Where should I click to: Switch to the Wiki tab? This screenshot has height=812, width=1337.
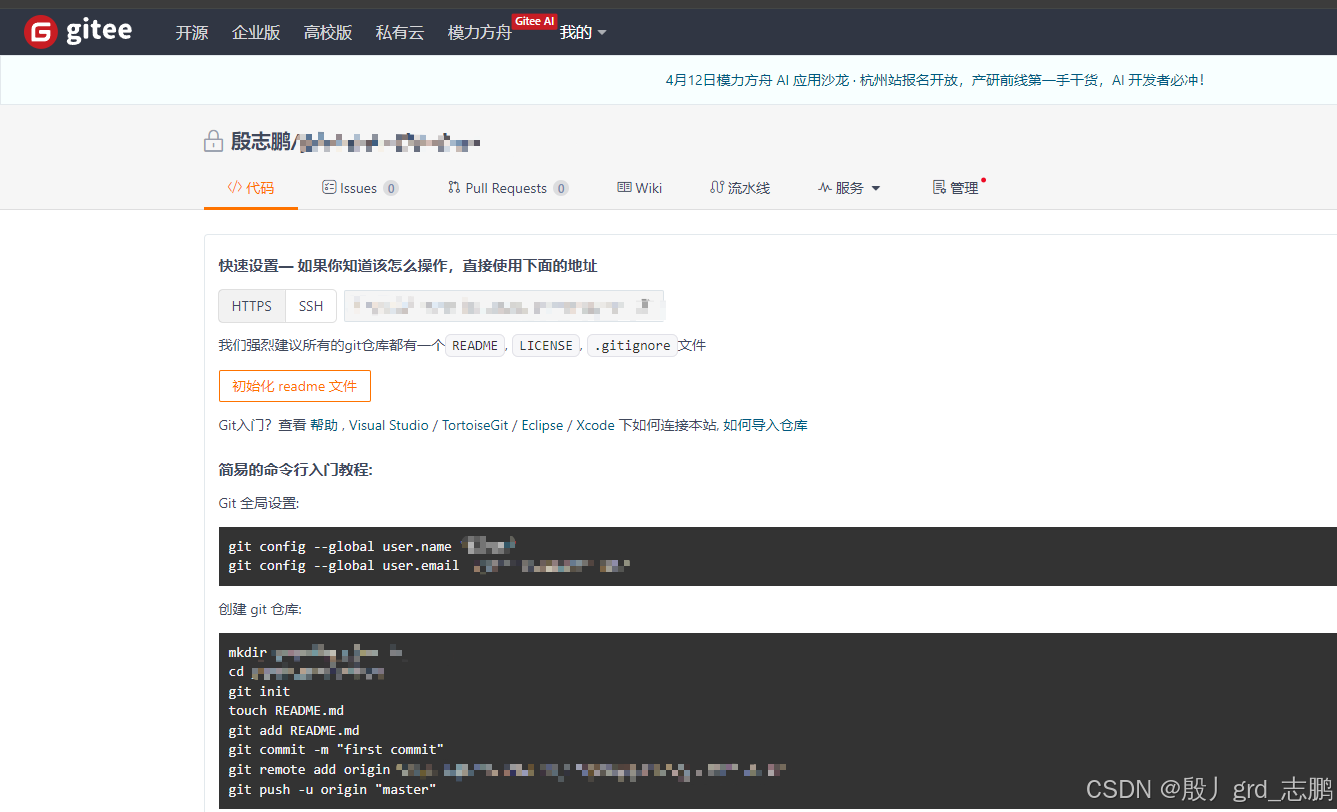[640, 188]
